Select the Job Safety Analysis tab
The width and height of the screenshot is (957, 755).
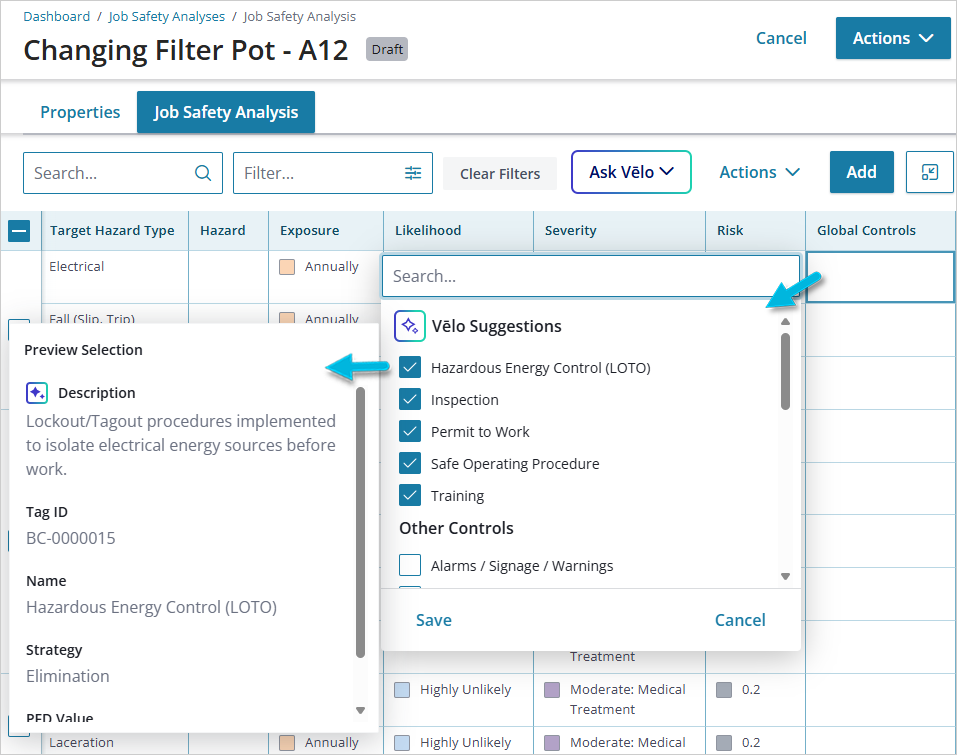226,112
